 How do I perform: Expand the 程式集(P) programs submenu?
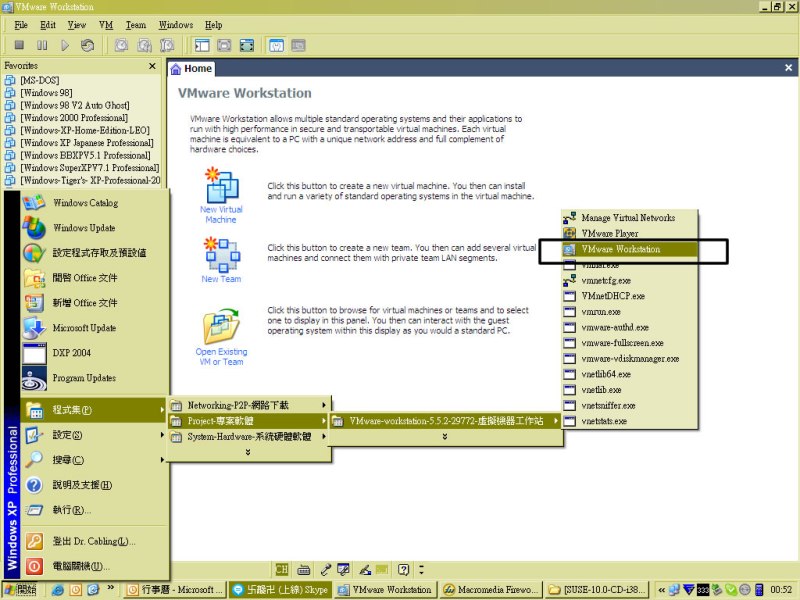point(94,410)
